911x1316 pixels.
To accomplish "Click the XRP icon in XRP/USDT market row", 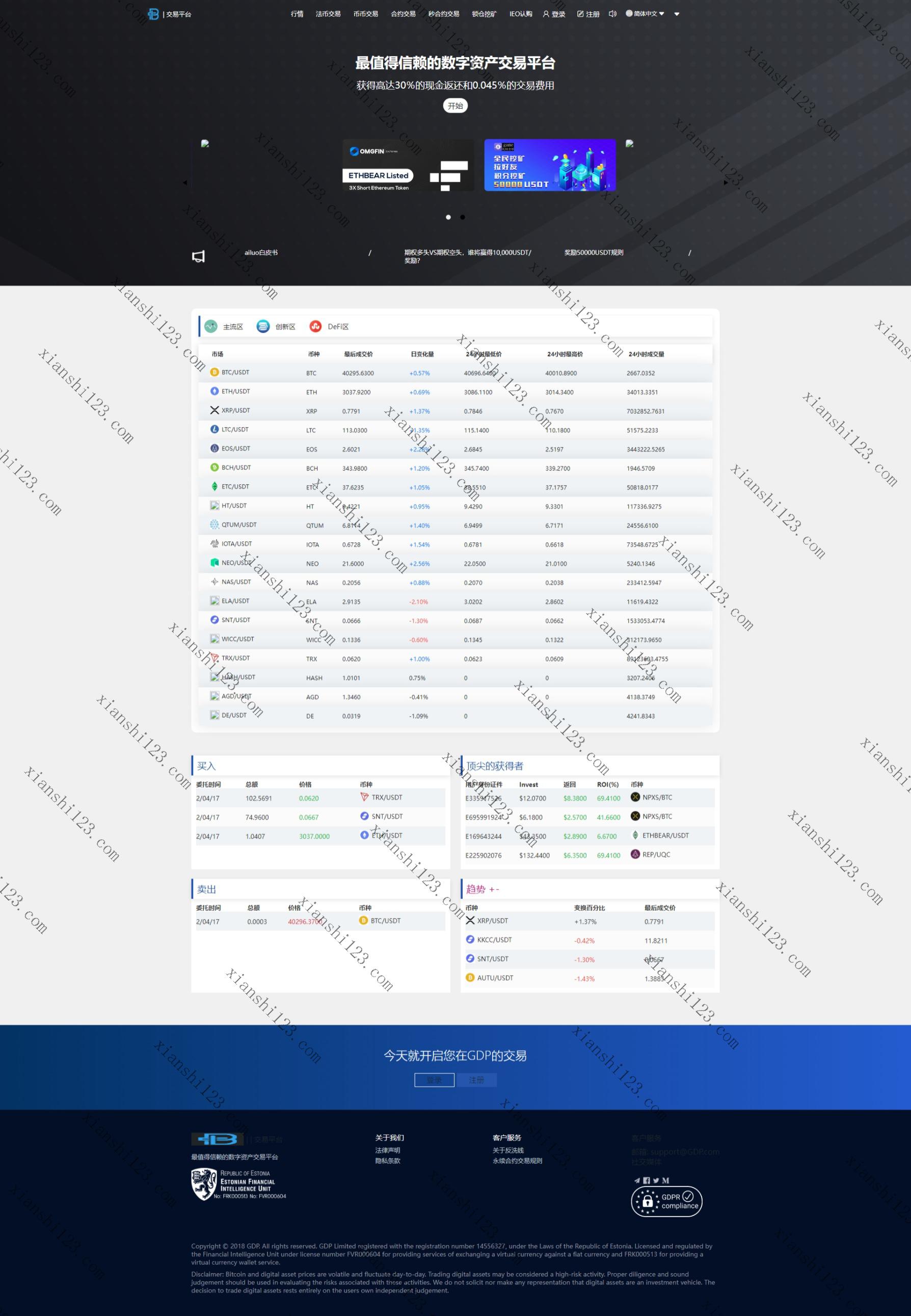I will click(x=215, y=410).
